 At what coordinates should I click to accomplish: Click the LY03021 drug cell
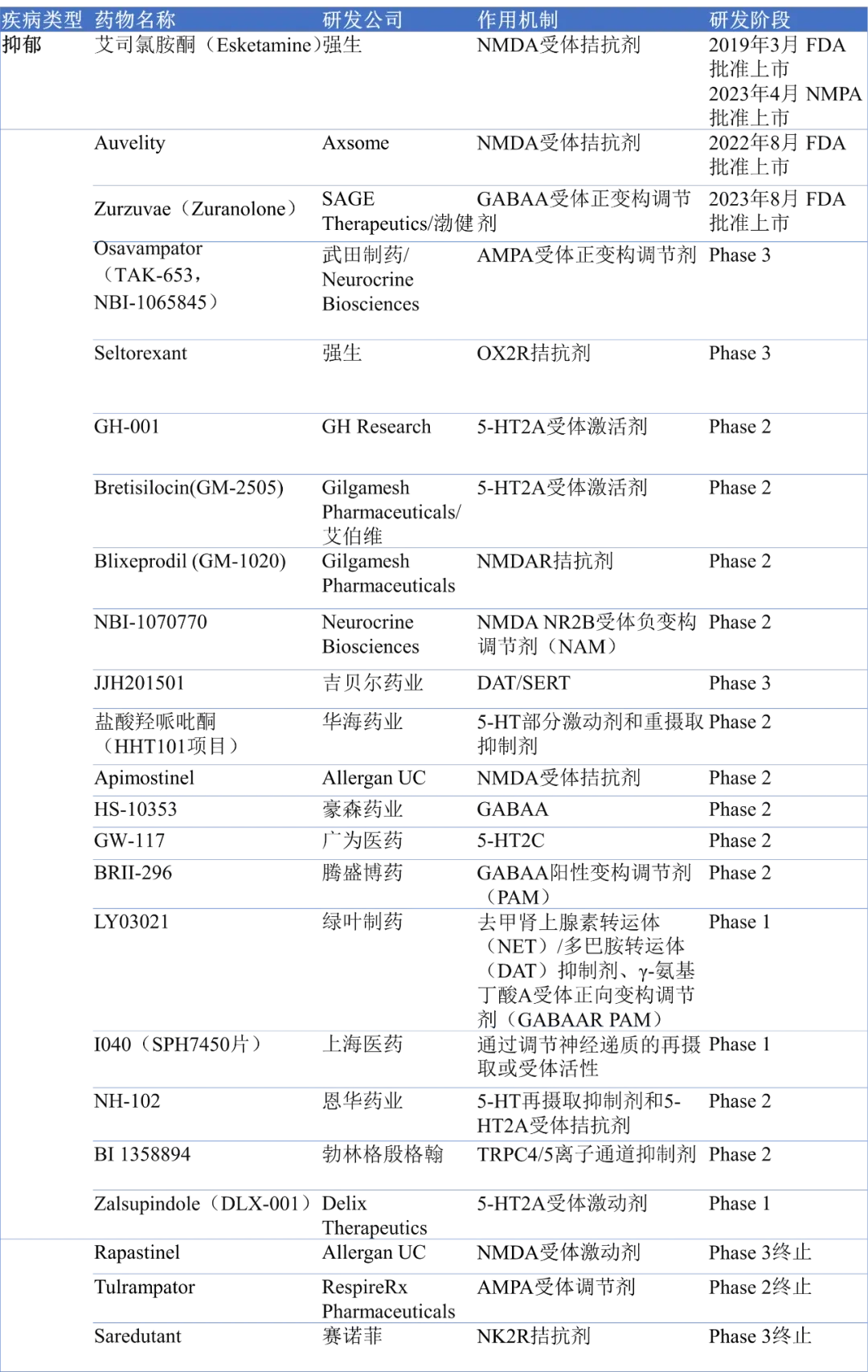(x=132, y=922)
